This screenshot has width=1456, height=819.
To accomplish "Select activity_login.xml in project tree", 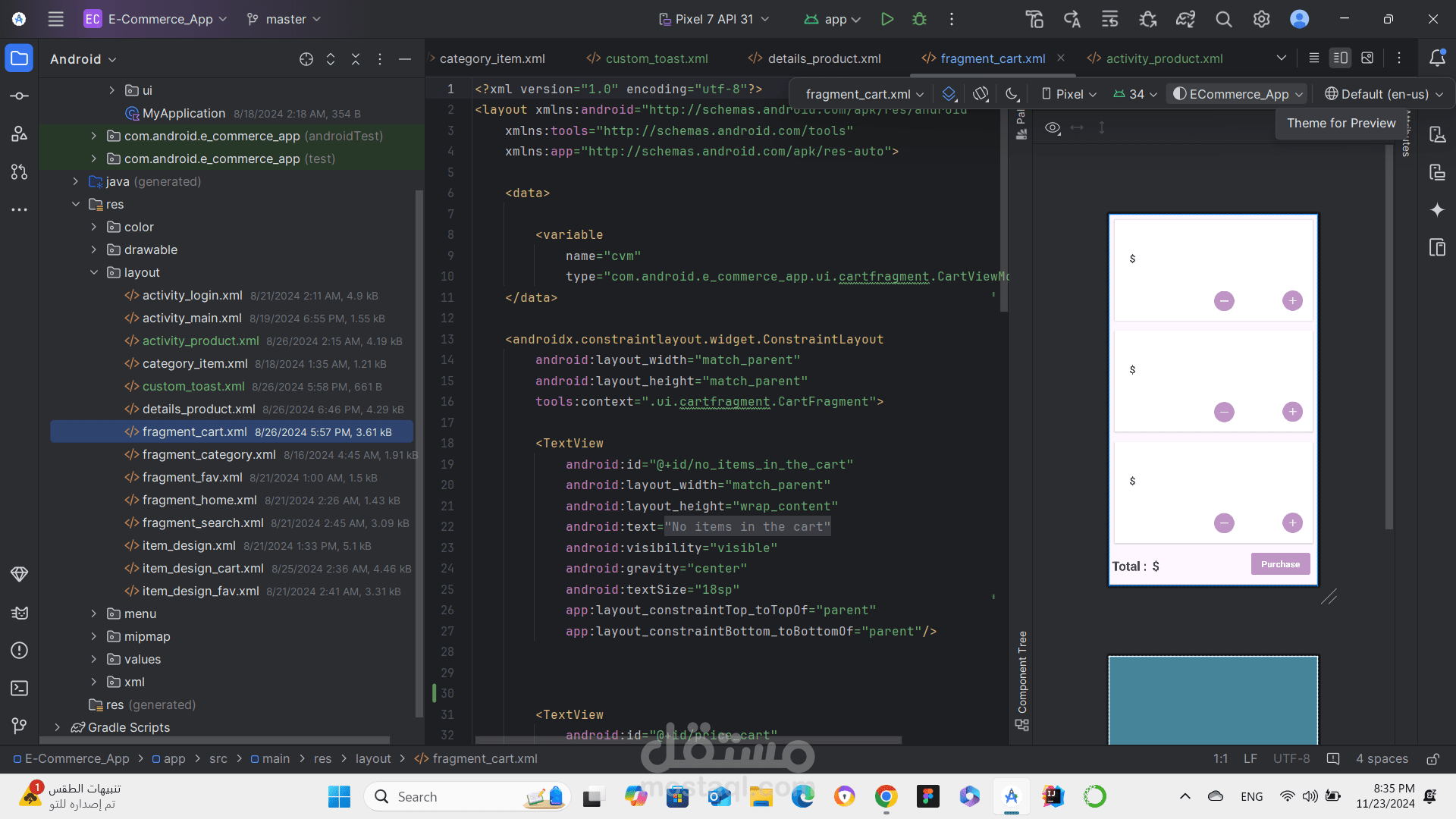I will (x=192, y=295).
